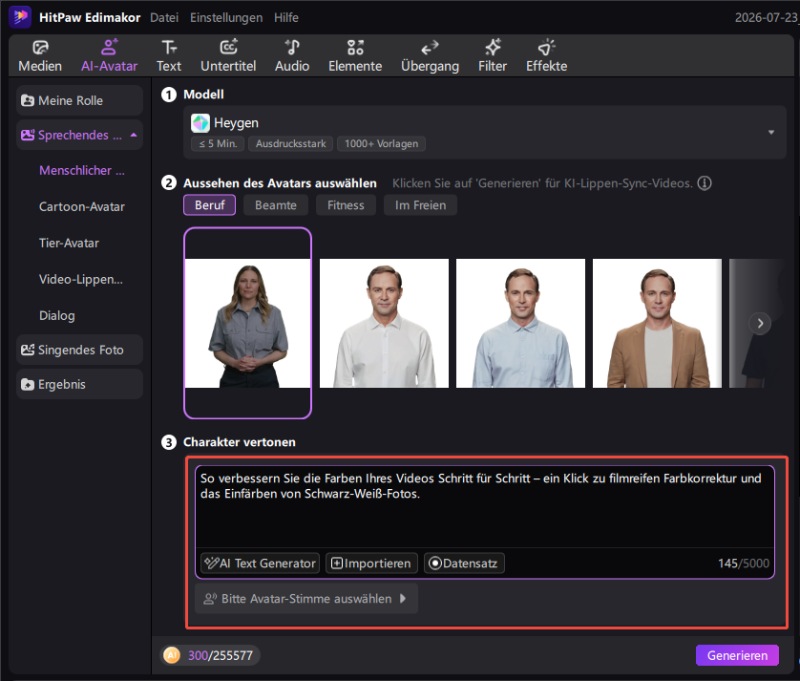800x681 pixels.
Task: Open the Einstellungen menu
Action: [226, 17]
